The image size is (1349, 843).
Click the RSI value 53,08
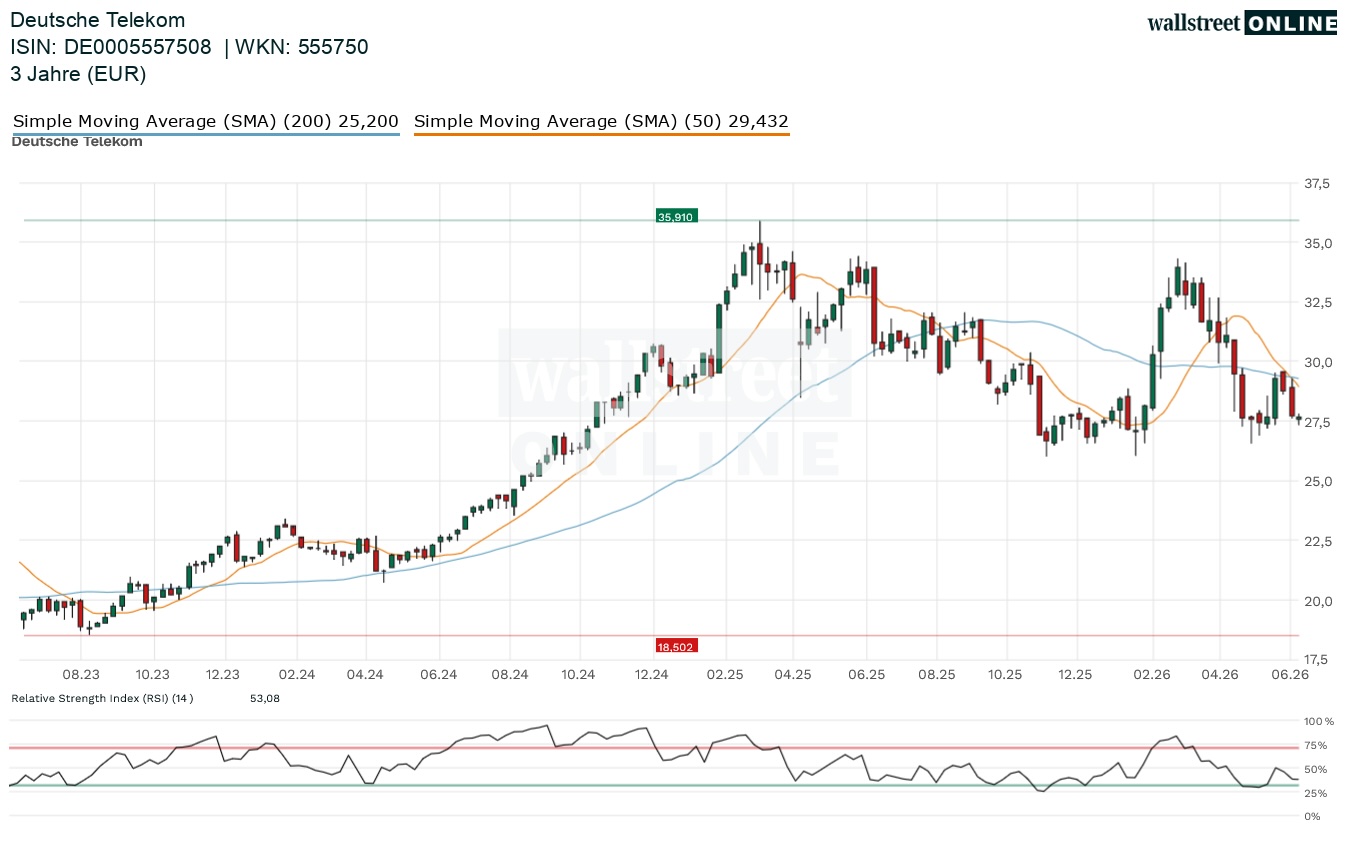(265, 698)
